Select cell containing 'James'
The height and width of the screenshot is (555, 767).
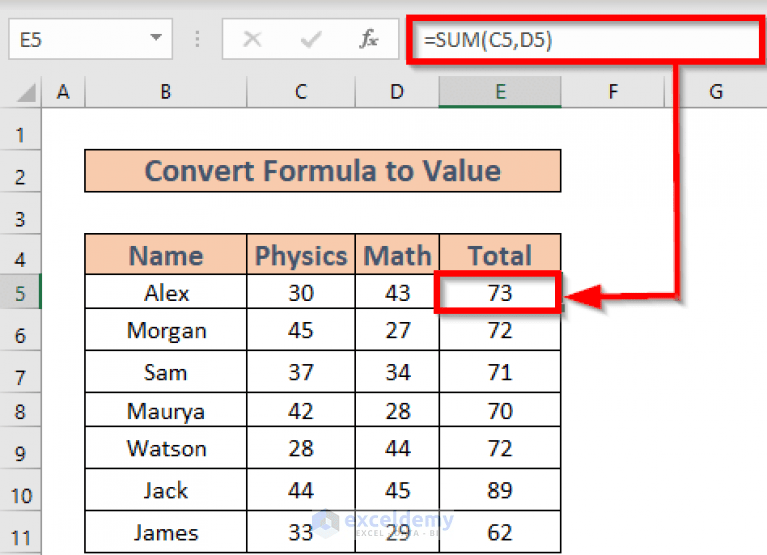tap(166, 532)
